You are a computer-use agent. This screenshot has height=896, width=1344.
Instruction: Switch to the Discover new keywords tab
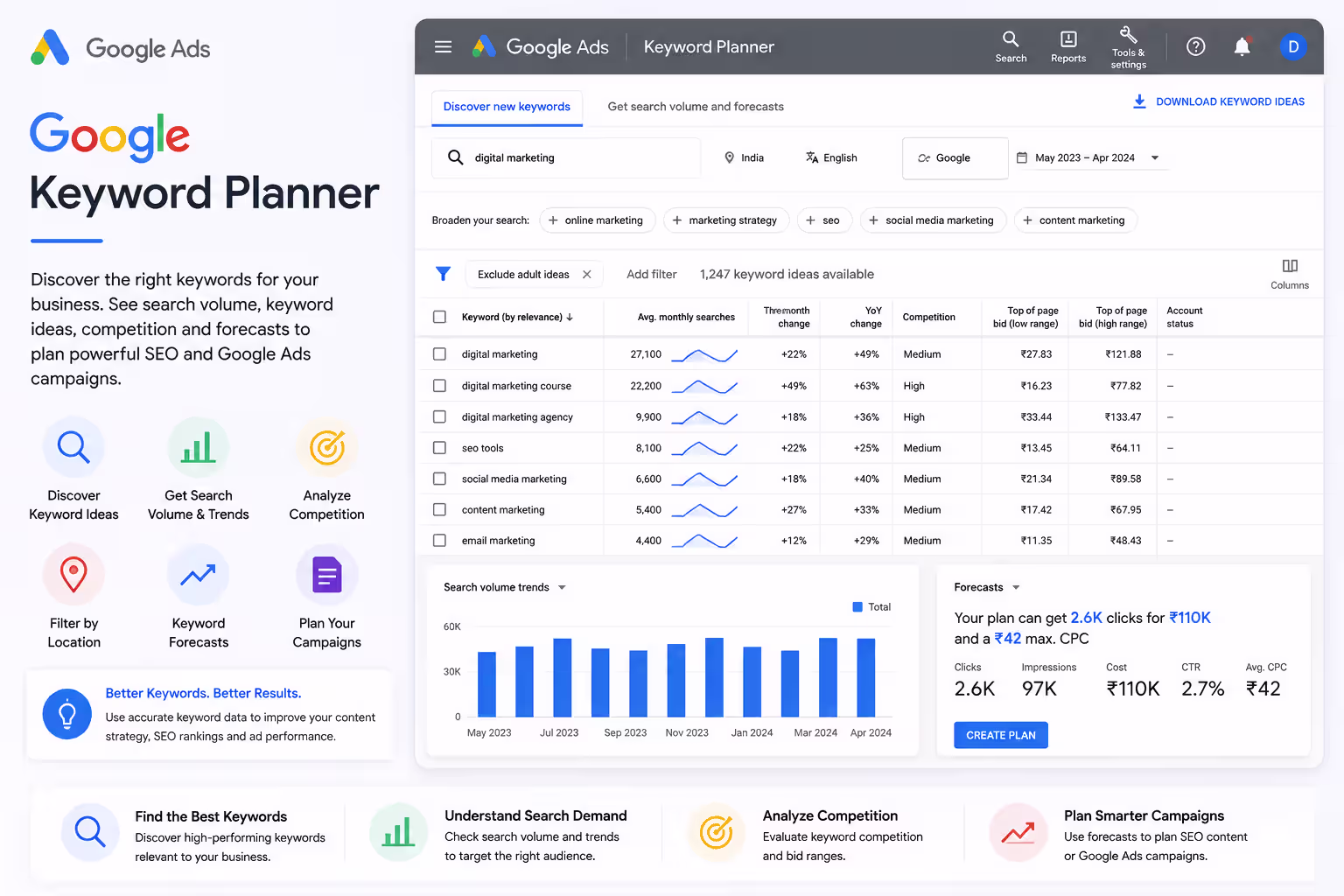pos(507,107)
